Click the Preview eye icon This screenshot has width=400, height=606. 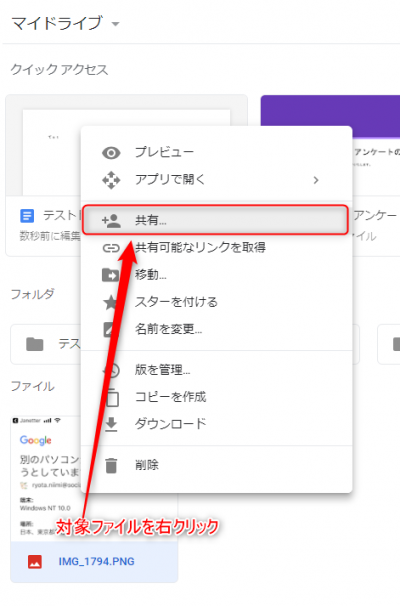point(111,153)
